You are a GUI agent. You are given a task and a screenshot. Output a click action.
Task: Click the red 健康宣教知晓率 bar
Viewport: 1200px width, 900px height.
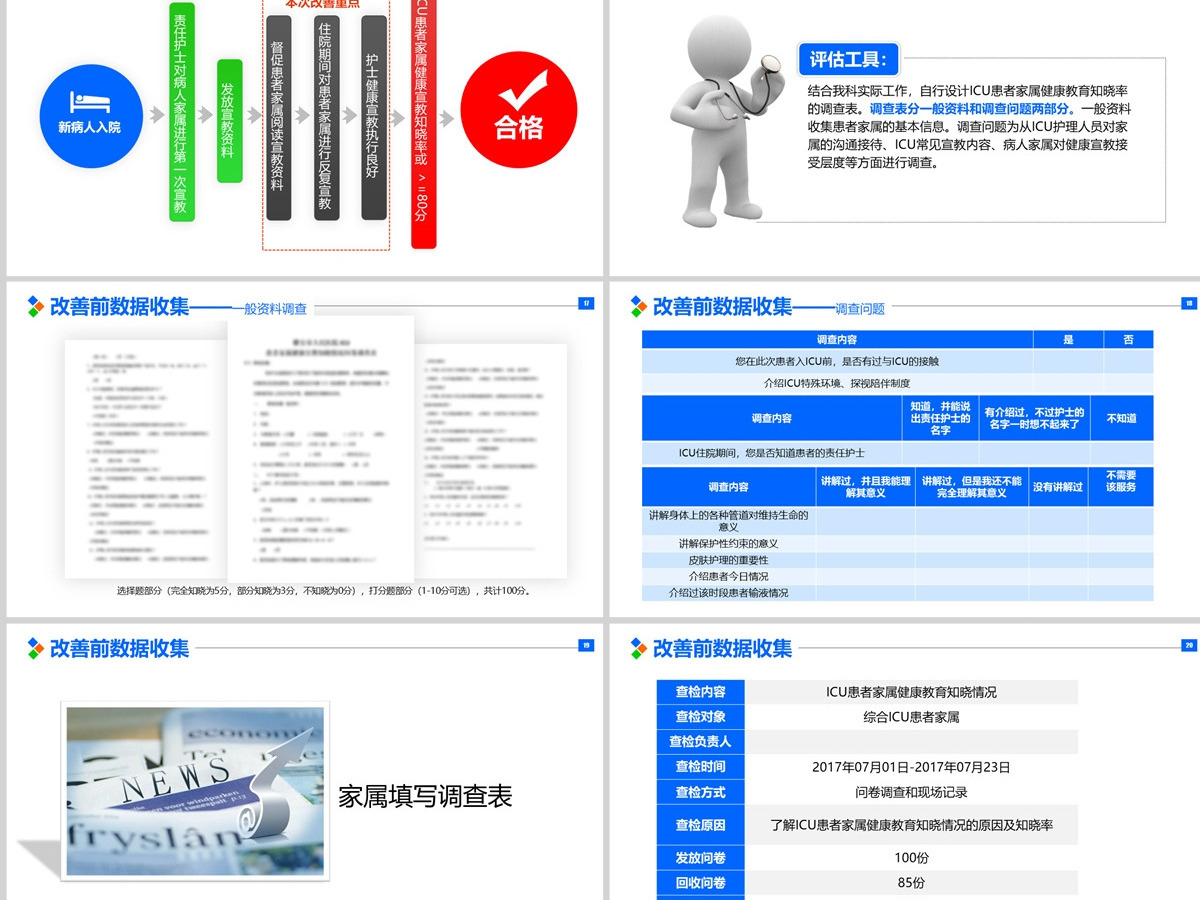pyautogui.click(x=424, y=124)
